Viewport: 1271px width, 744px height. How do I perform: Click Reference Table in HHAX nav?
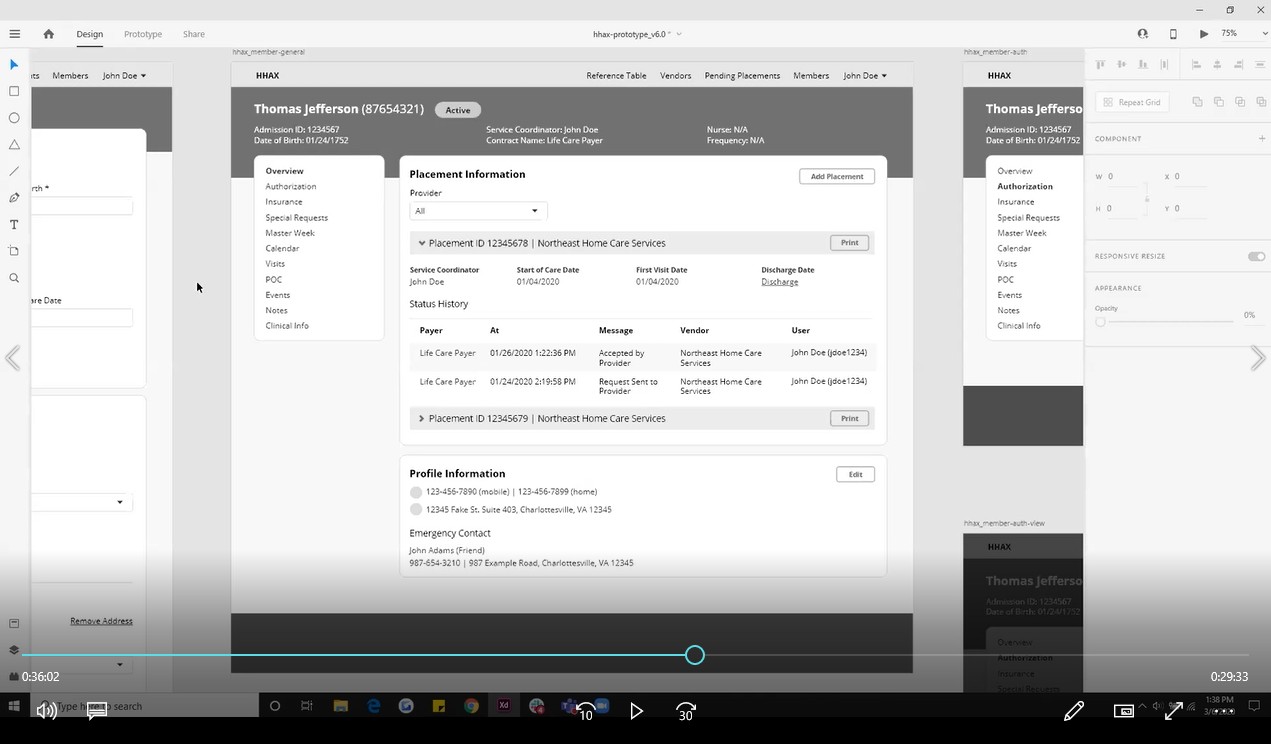[616, 76]
